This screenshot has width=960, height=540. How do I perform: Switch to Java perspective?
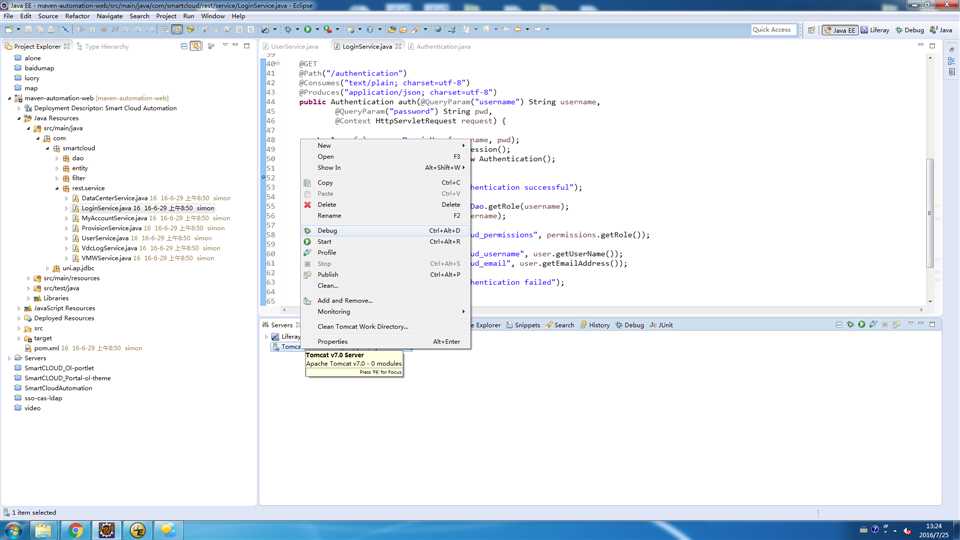click(x=941, y=29)
